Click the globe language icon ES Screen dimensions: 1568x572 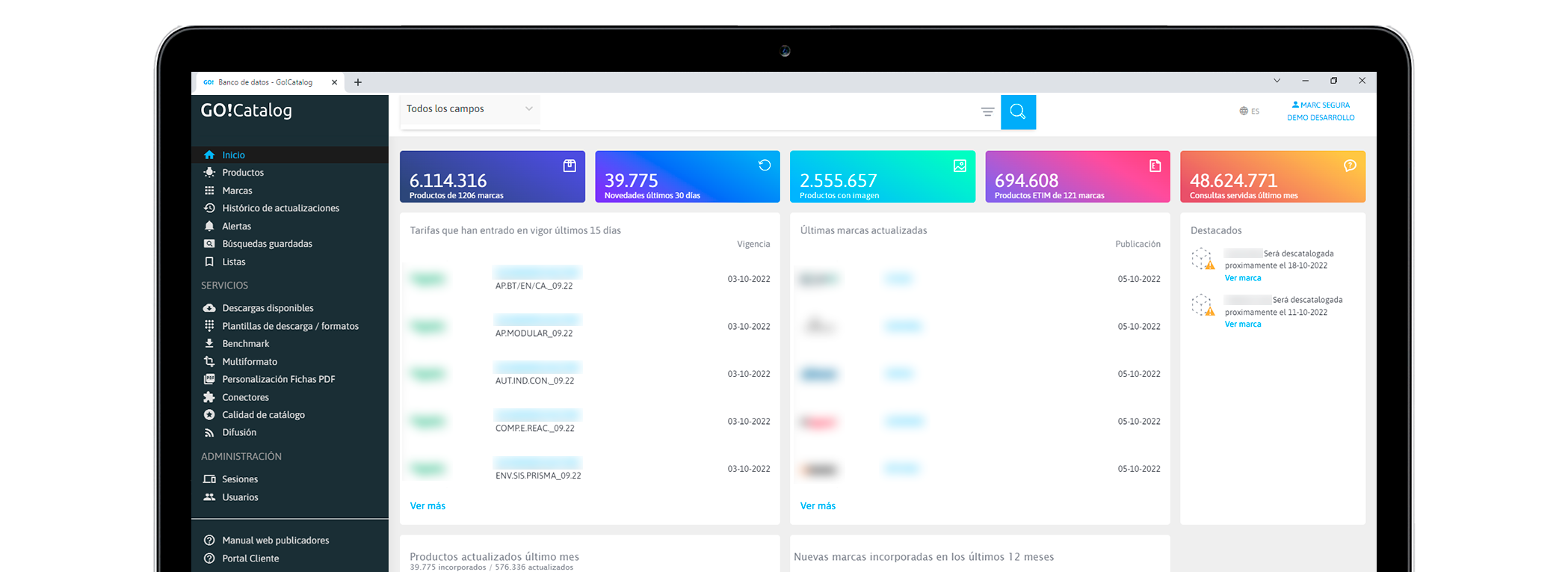click(1244, 111)
